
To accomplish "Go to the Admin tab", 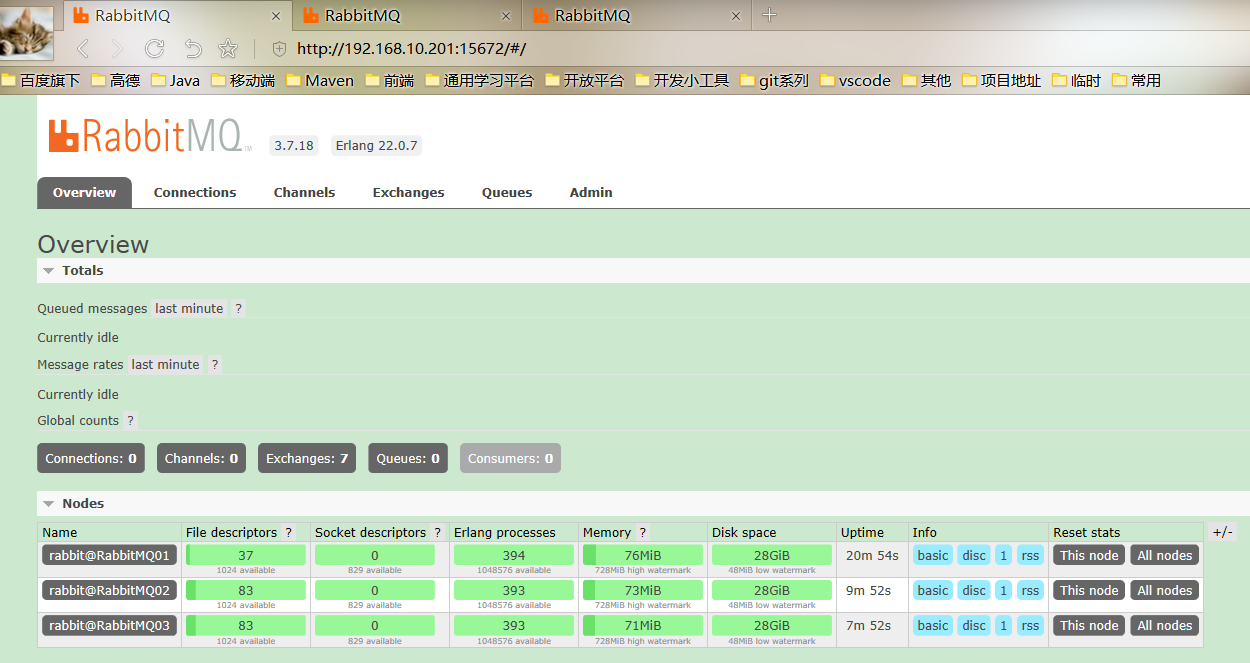I will tap(591, 193).
